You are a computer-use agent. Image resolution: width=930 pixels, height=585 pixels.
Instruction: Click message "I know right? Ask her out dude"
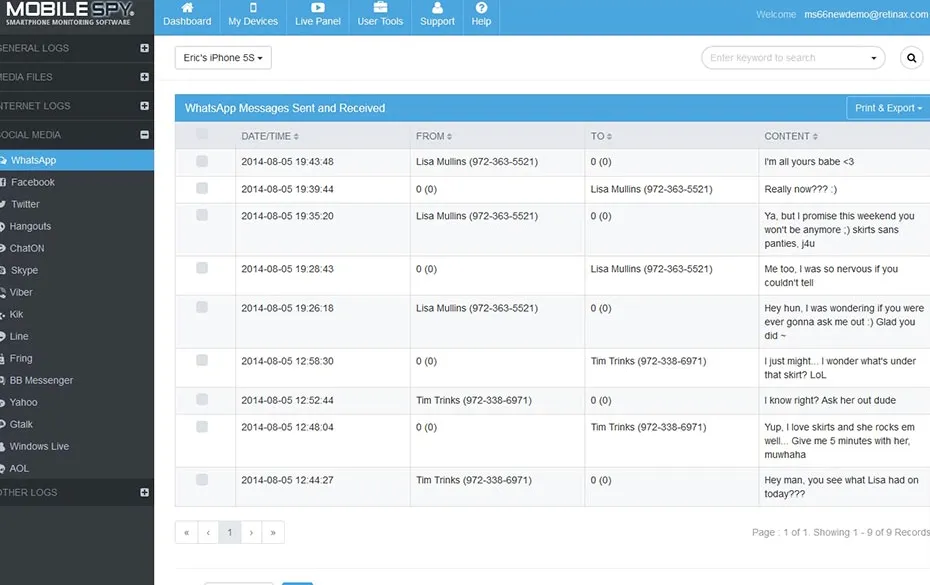pyautogui.click(x=830, y=400)
